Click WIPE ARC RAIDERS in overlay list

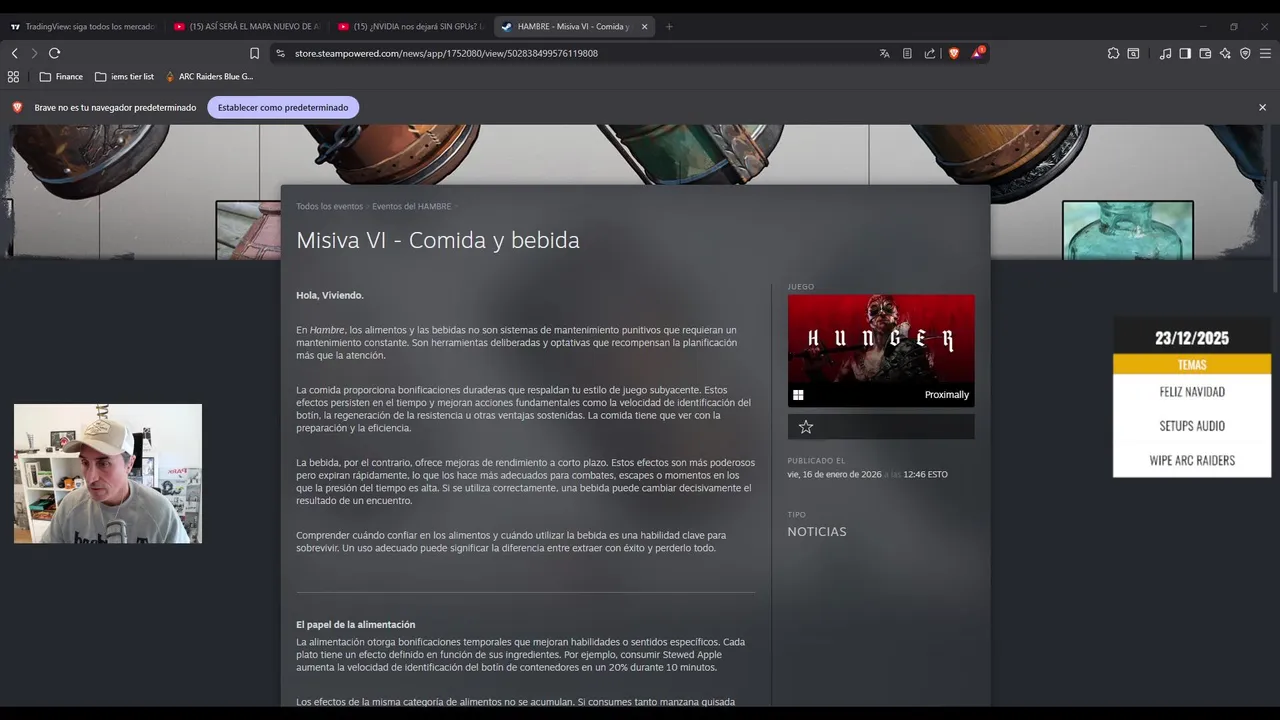click(1192, 460)
